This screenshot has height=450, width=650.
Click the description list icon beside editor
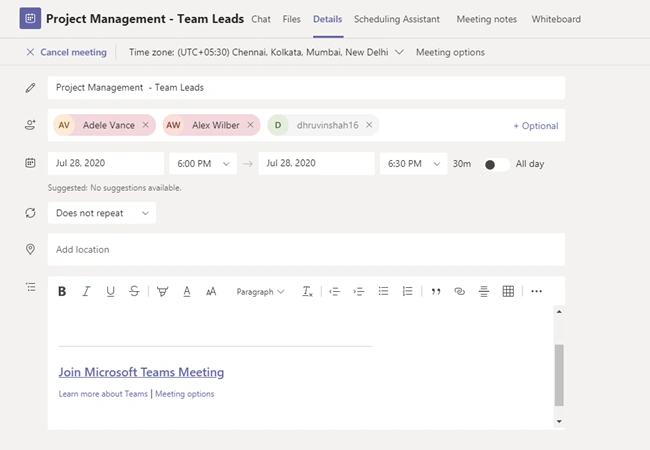31,287
